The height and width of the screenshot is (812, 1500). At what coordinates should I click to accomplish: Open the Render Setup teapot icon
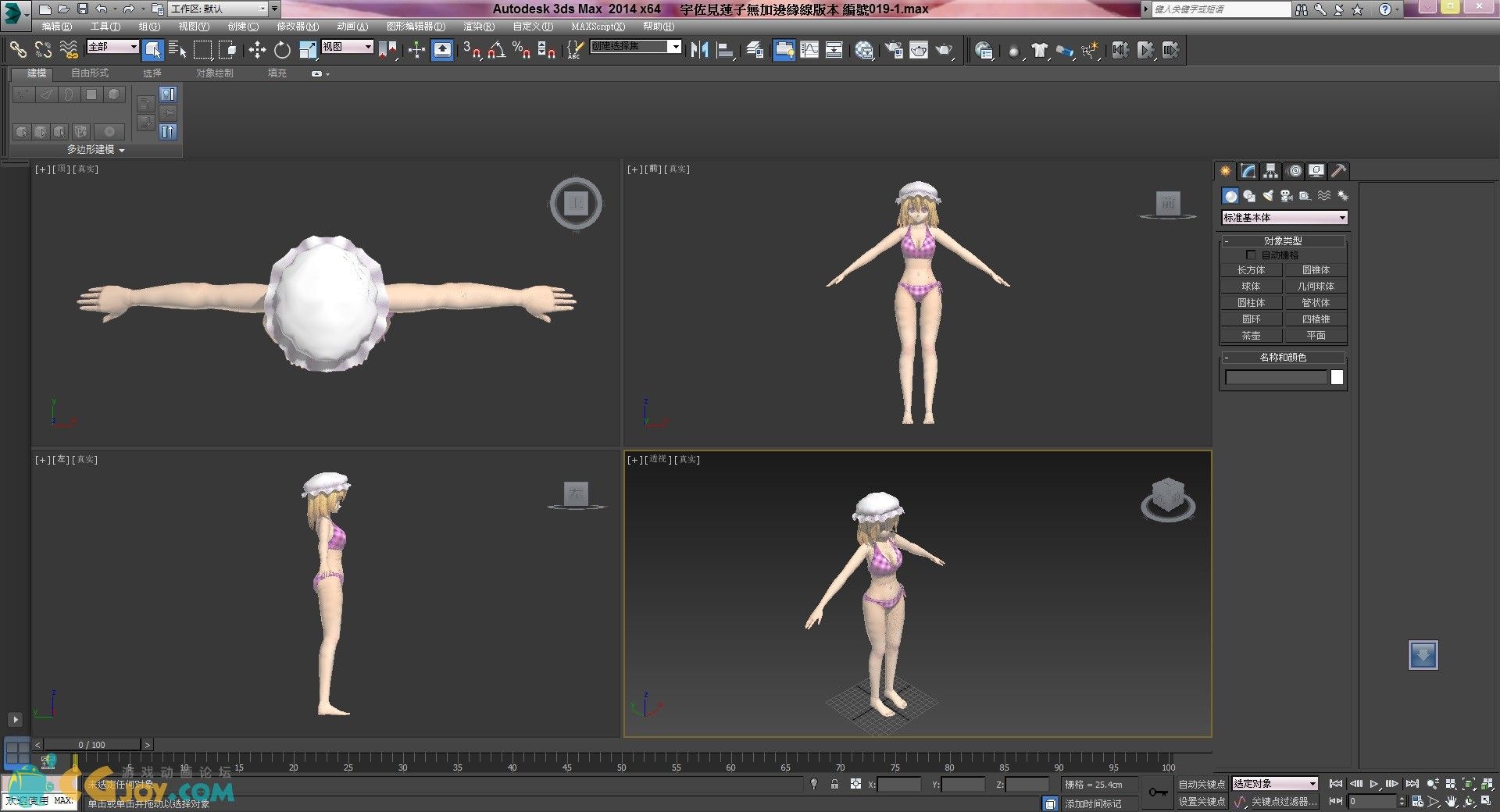[894, 50]
